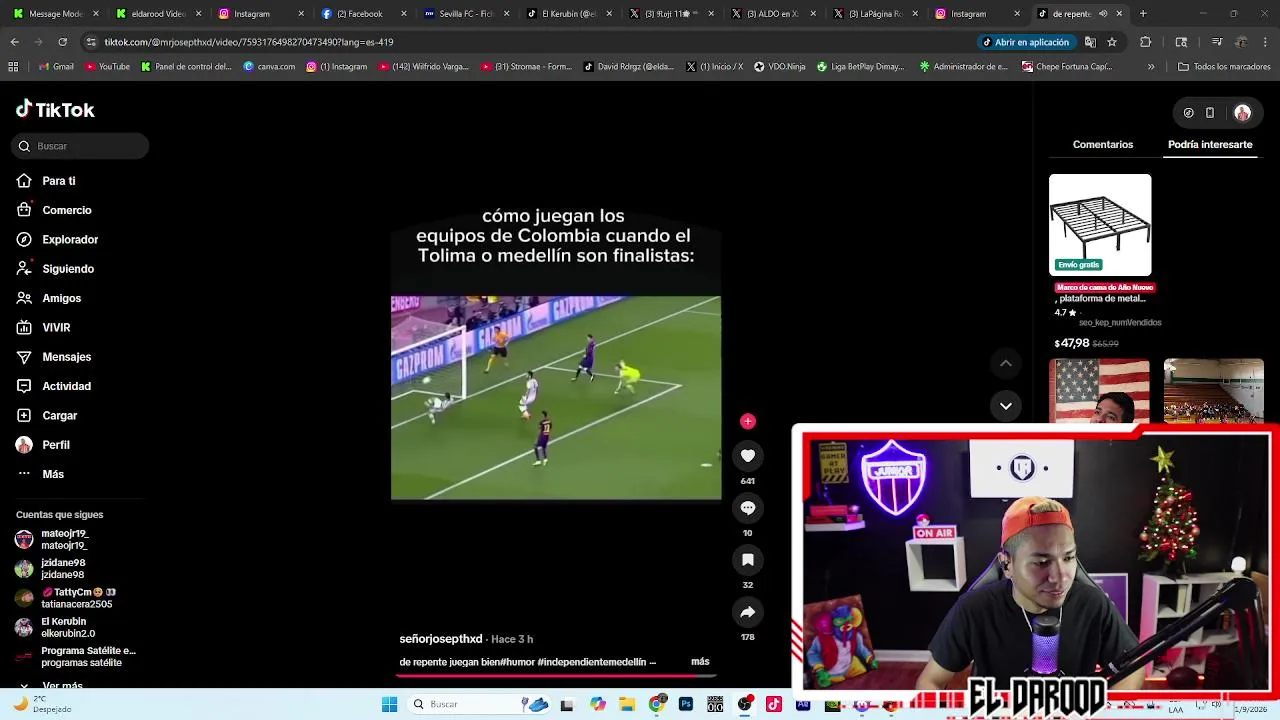1280x720 pixels.
Task: Open the Comercio shop section
Action: coord(54,210)
